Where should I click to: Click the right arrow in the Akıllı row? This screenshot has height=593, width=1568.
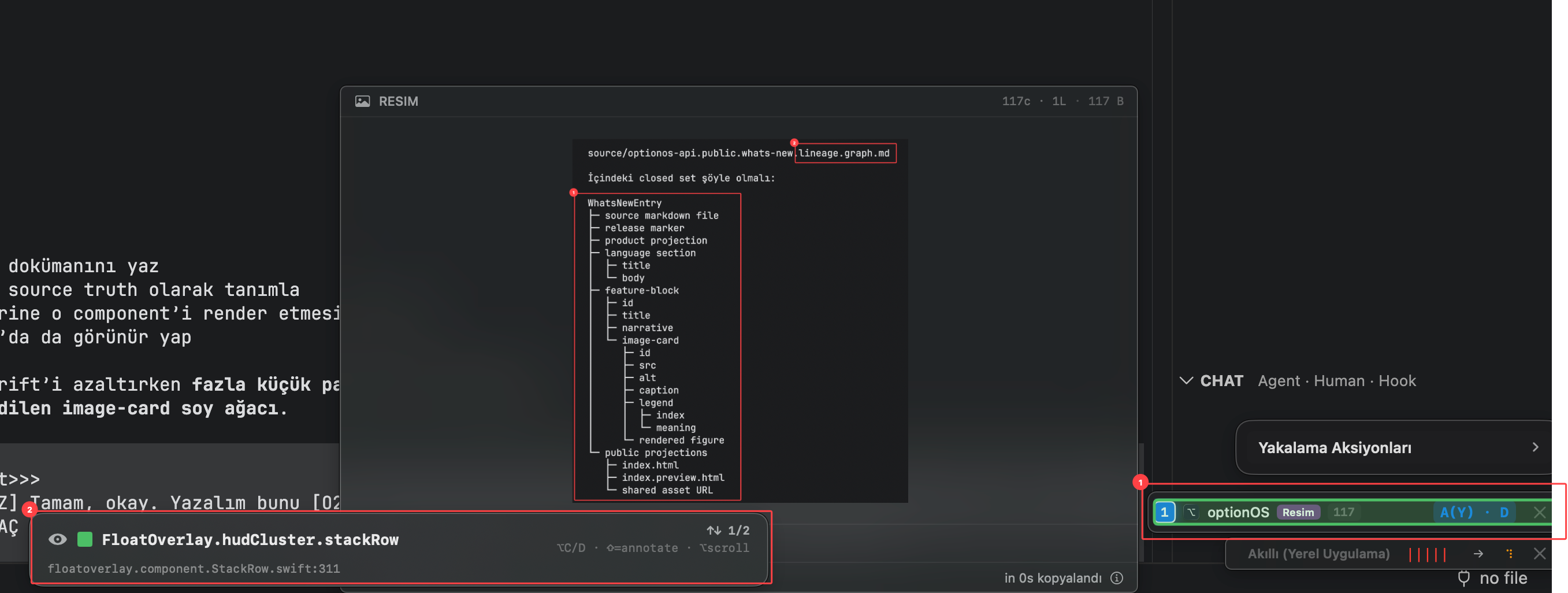(x=1478, y=554)
